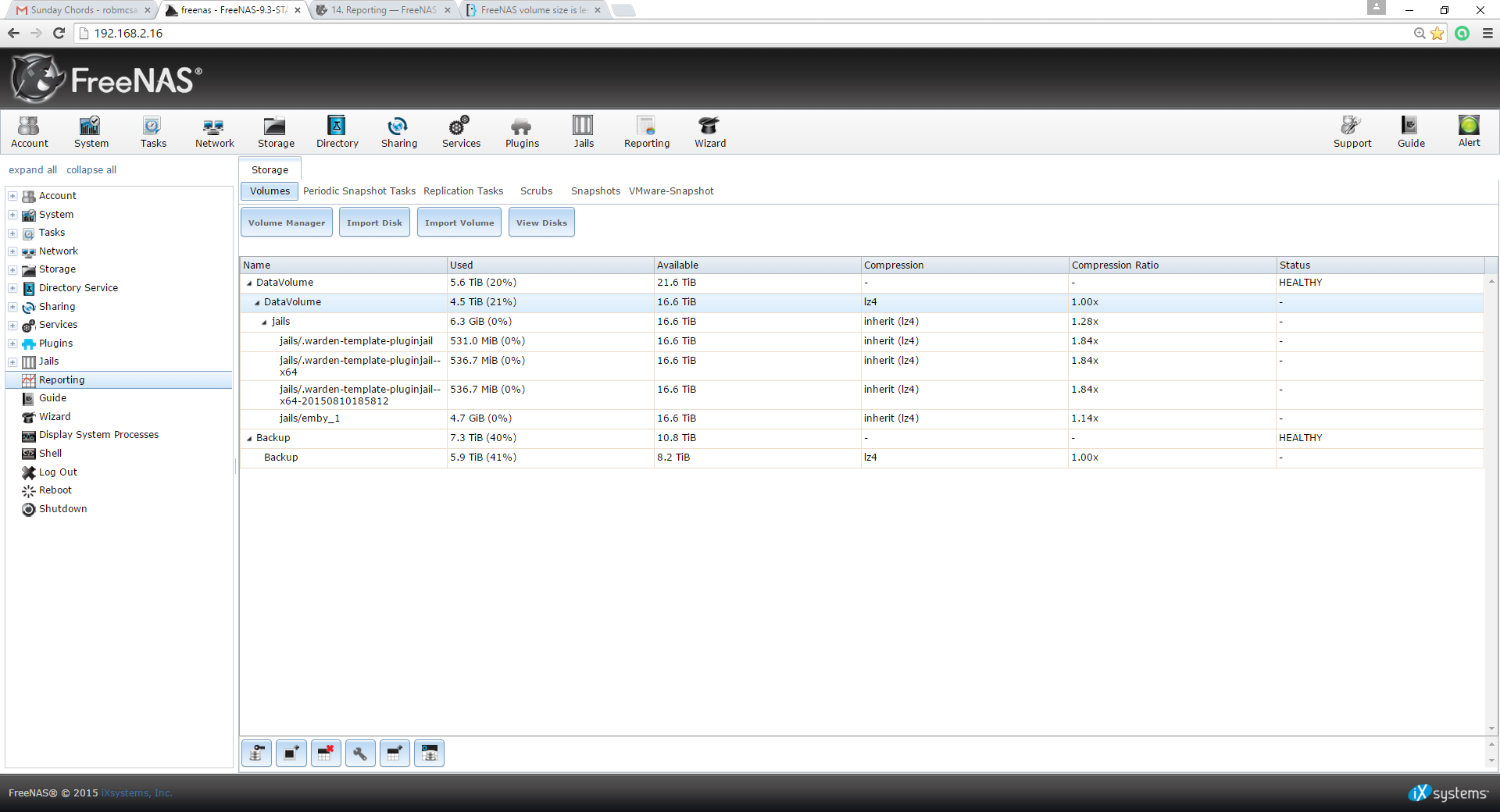Open the System toolbar icon

[91, 132]
